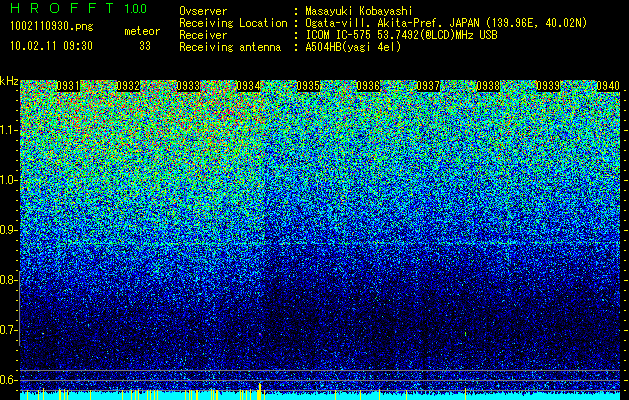Viewport: 629px width, 400px height.
Task: Click the kHz axis unit label
Action: [9, 81]
